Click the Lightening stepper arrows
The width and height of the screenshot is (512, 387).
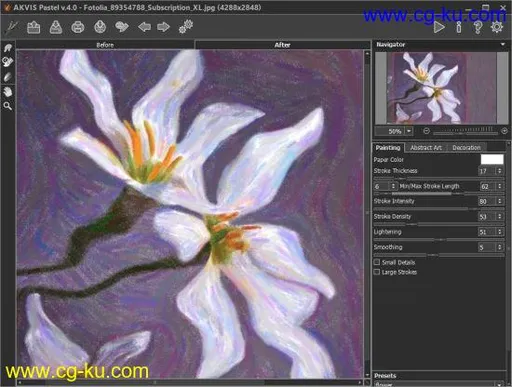[x=500, y=232]
